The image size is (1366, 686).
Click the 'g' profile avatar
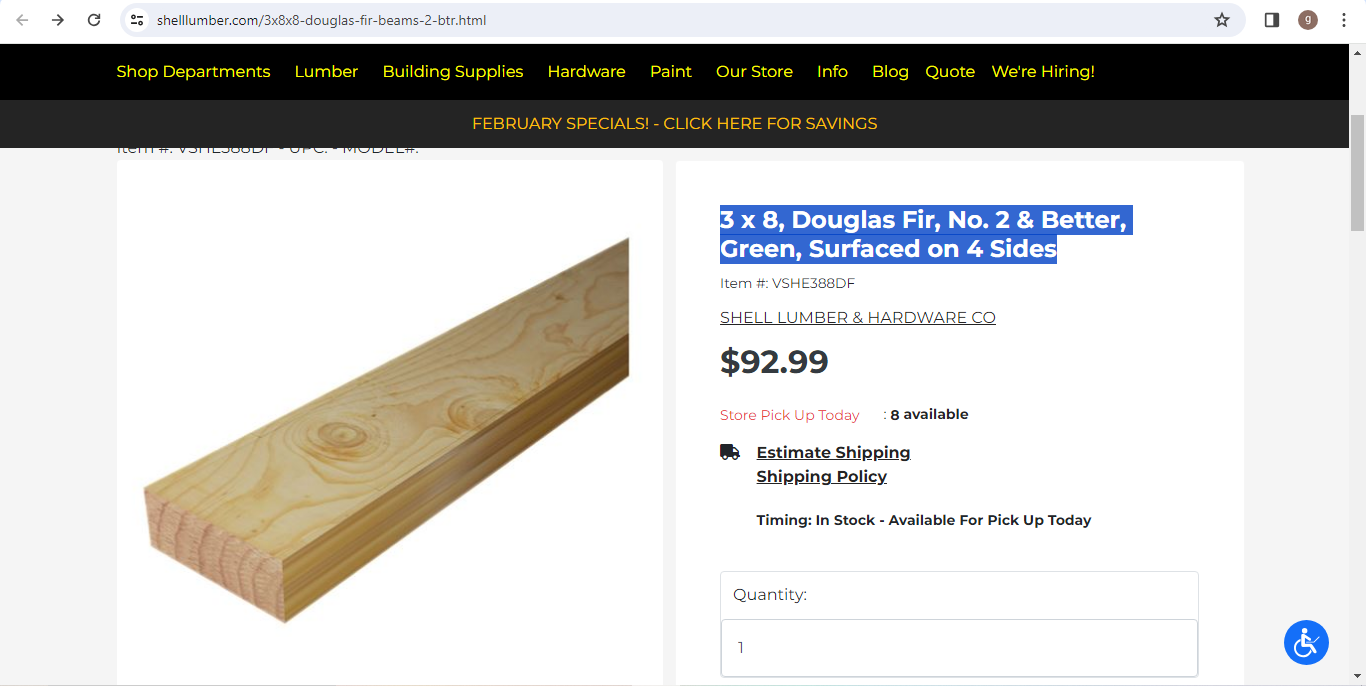tap(1307, 20)
